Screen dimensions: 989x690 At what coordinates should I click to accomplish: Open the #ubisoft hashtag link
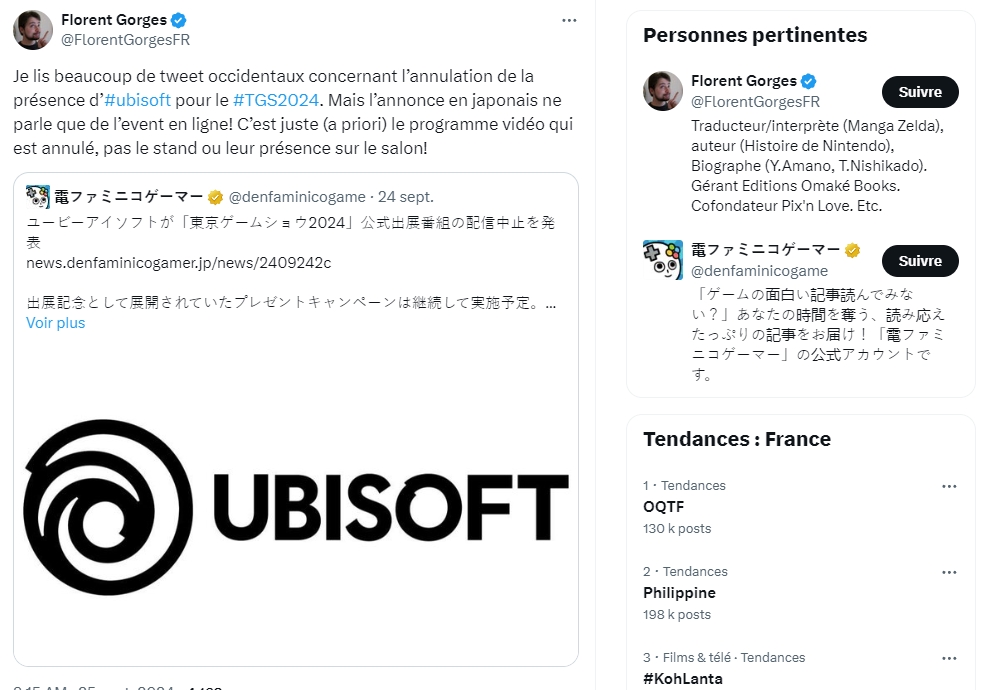[138, 100]
